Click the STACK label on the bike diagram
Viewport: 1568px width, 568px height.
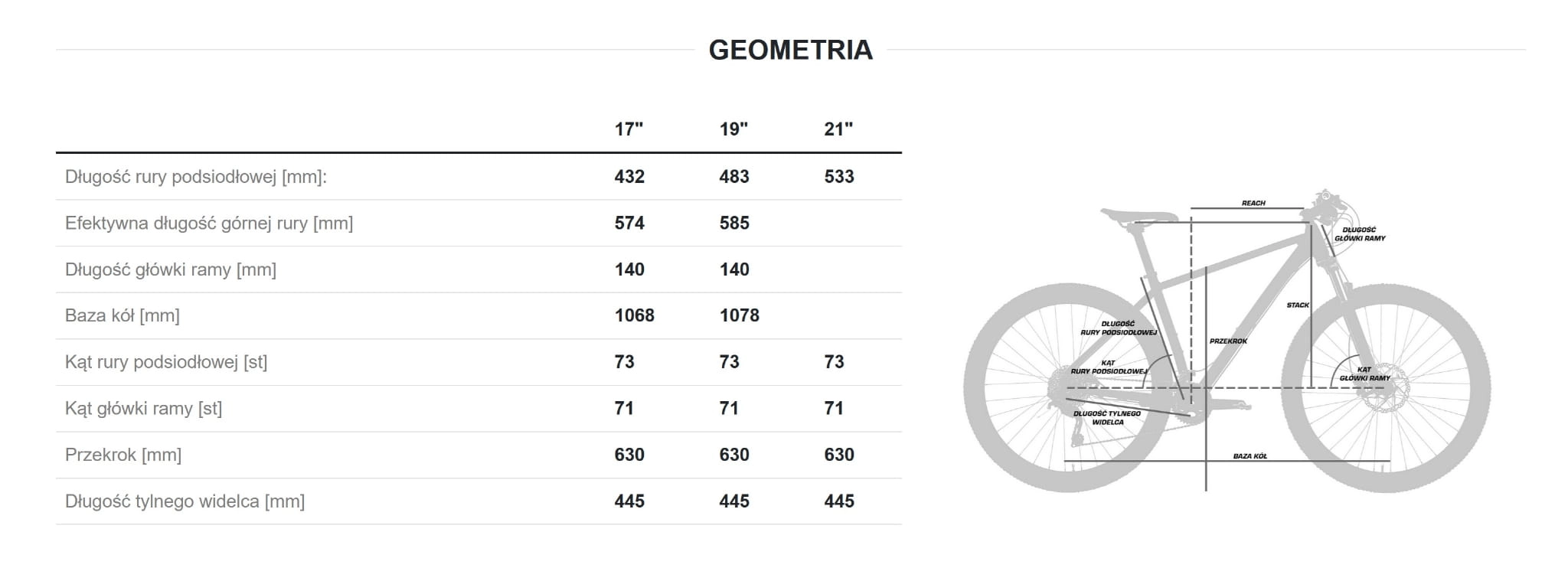point(1298,305)
